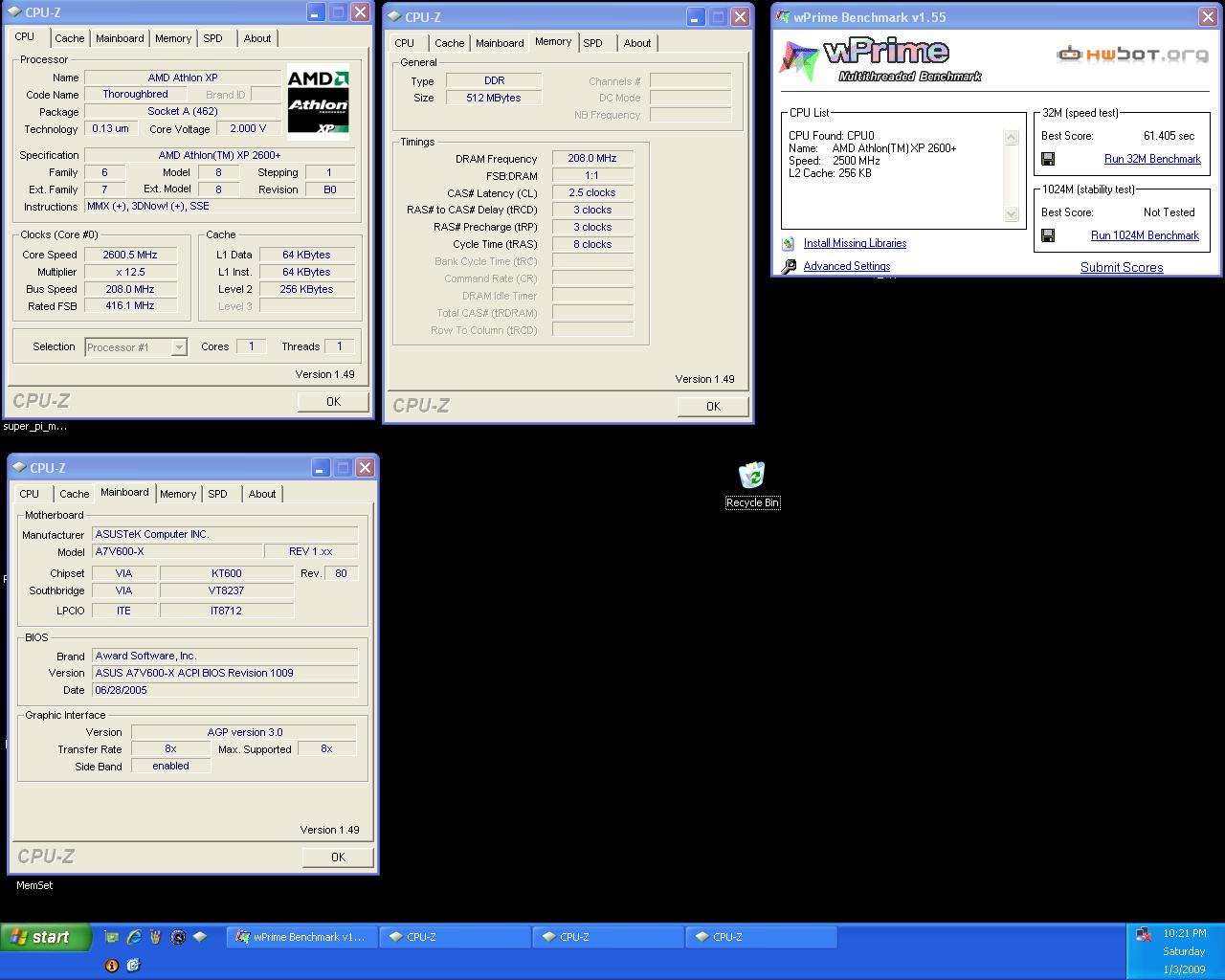Open Mainboard tab in the CPU-Z processor window

(x=120, y=38)
